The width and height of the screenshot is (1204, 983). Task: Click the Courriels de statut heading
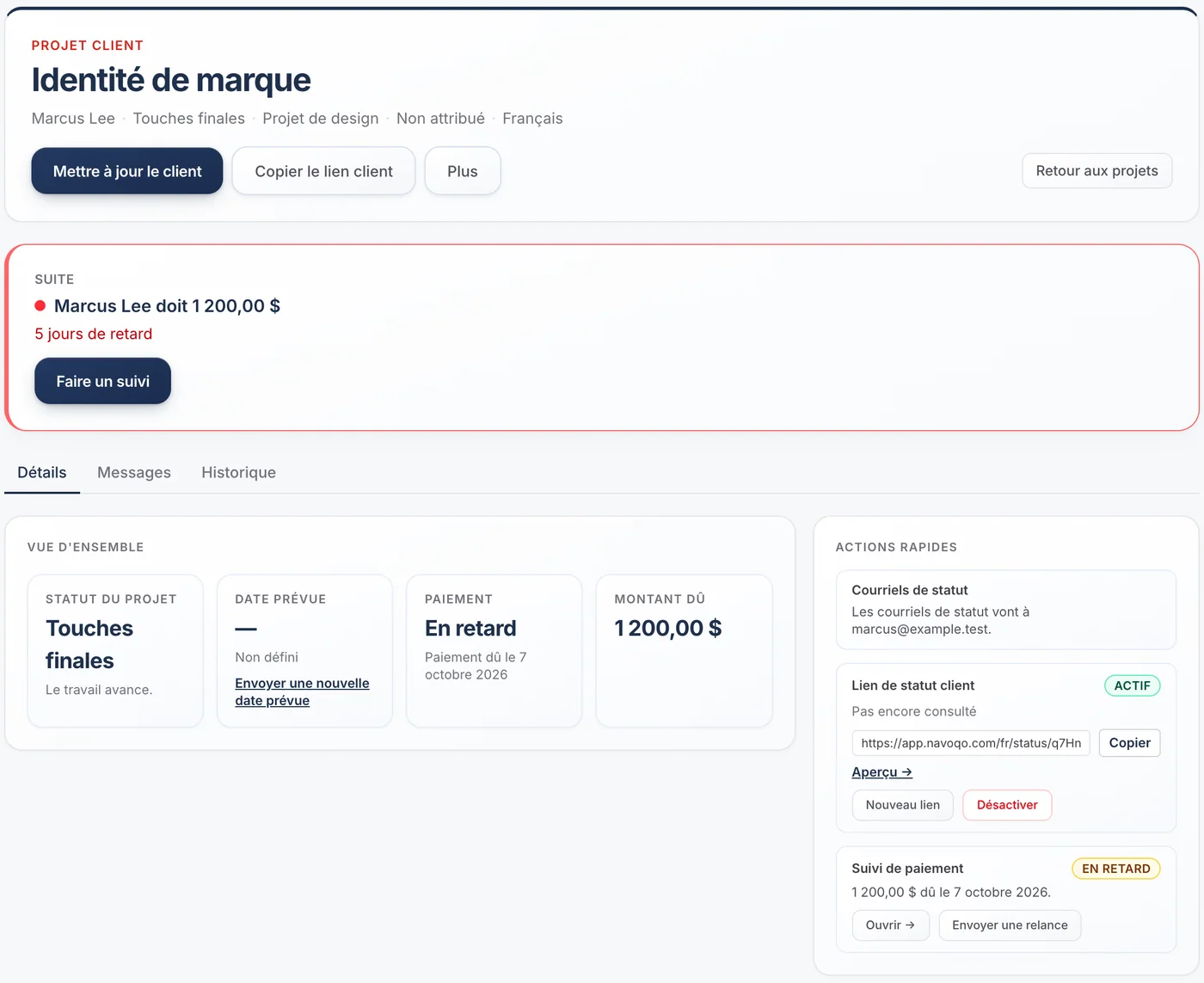coord(910,590)
